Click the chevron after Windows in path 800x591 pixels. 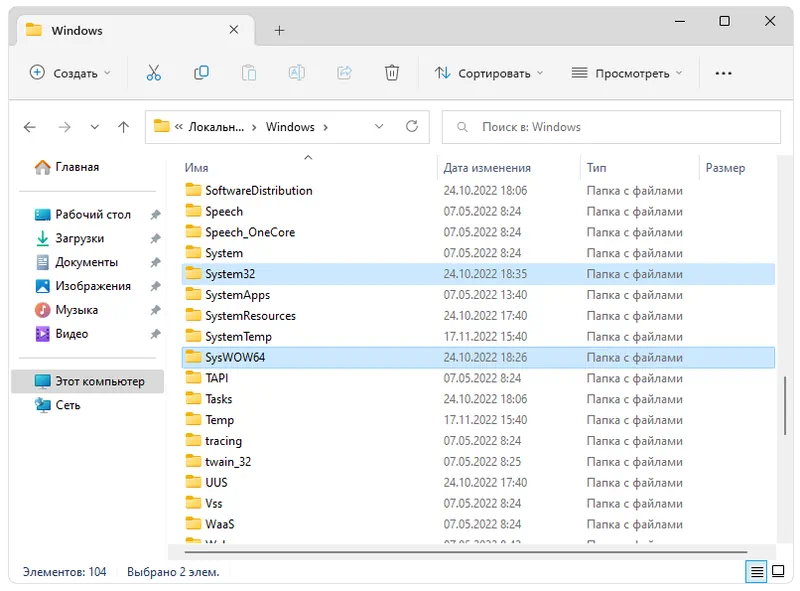pyautogui.click(x=326, y=128)
